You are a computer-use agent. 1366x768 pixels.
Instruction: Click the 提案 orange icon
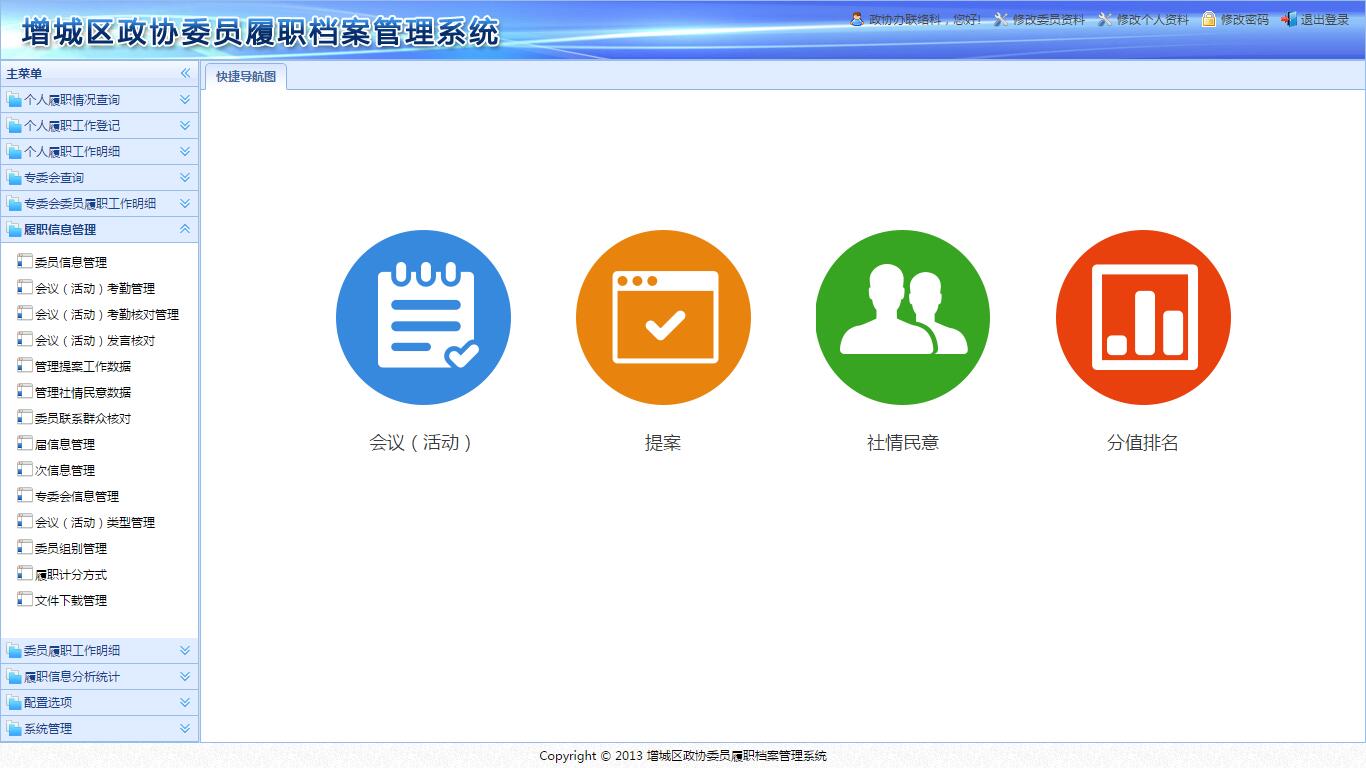tap(663, 317)
